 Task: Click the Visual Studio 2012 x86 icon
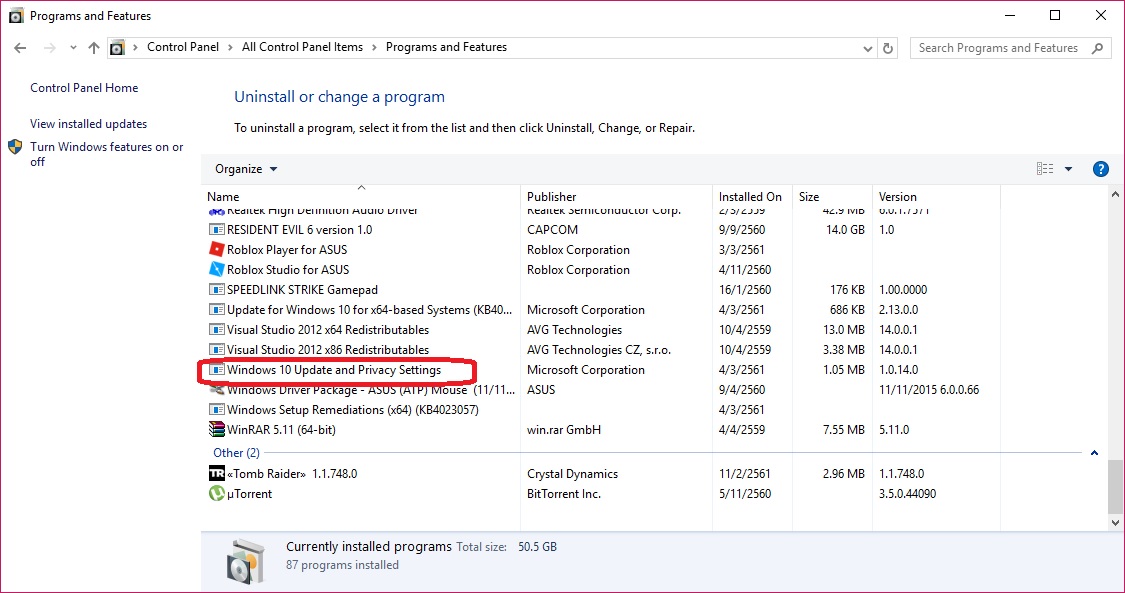click(x=216, y=350)
